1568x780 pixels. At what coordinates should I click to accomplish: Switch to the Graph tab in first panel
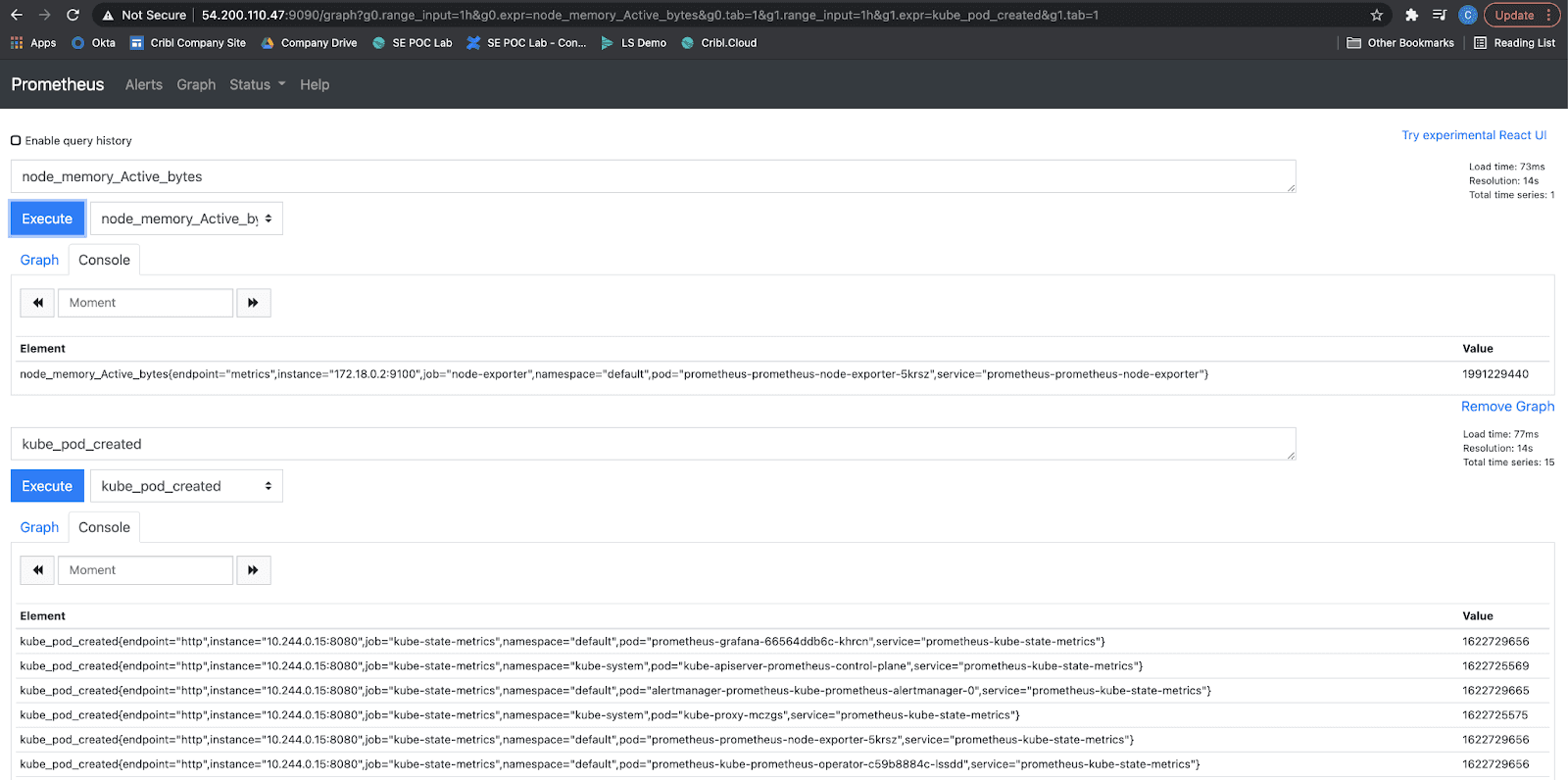(39, 260)
